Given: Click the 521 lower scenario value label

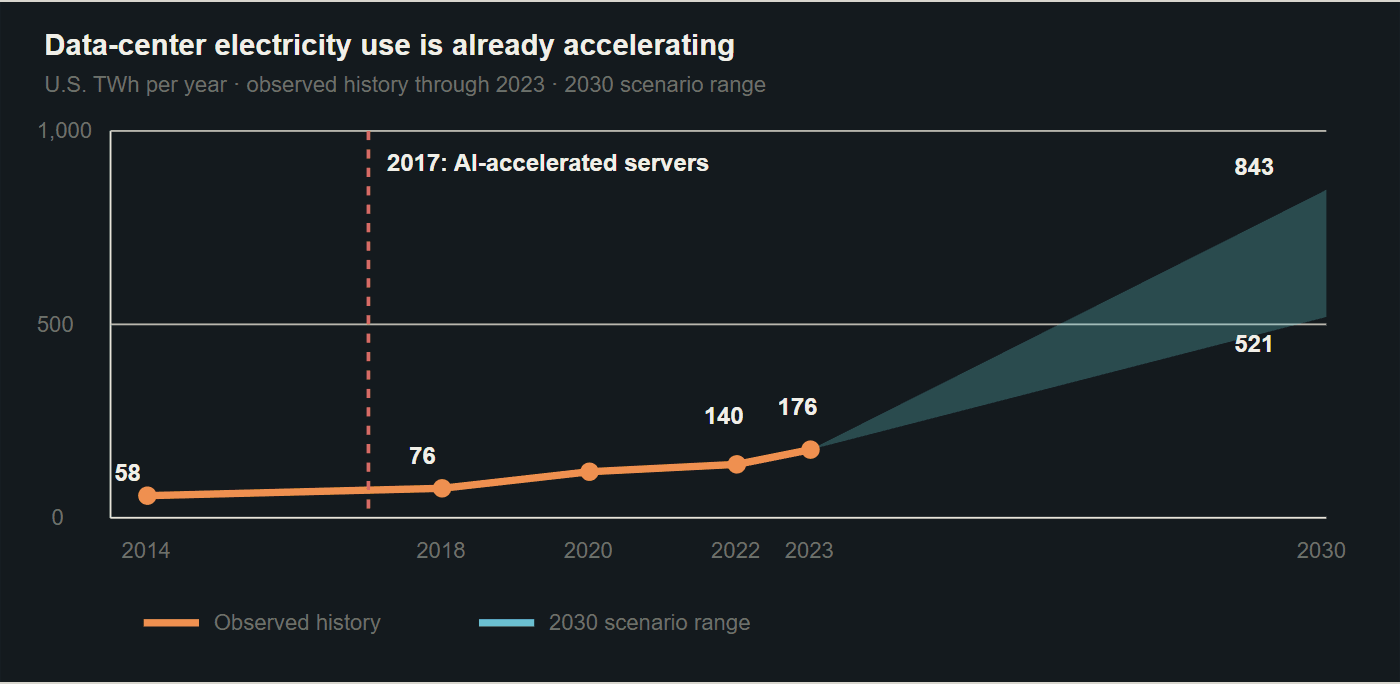Looking at the screenshot, I should coord(1254,345).
